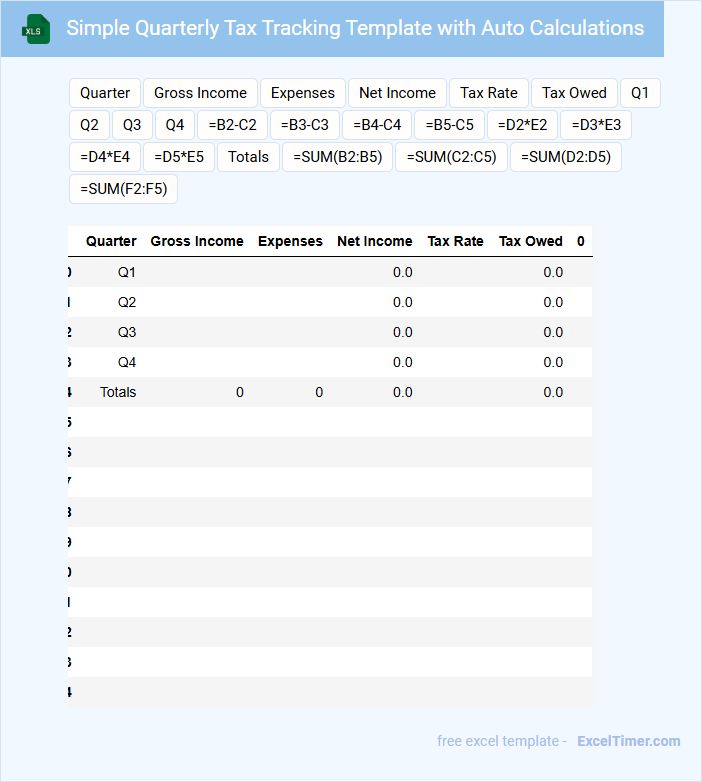Viewport: 702px width, 782px height.
Task: Click the Q2 tax rate cell
Action: pyautogui.click(x=455, y=302)
